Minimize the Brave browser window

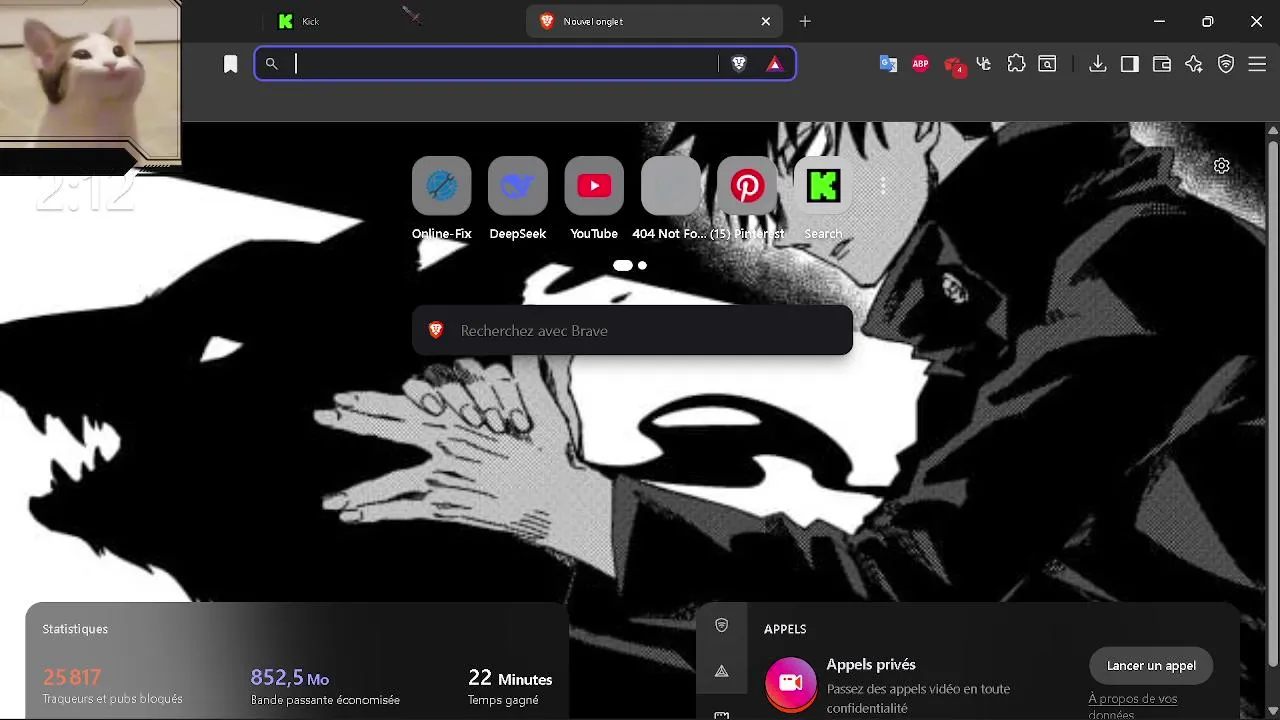pos(1159,21)
